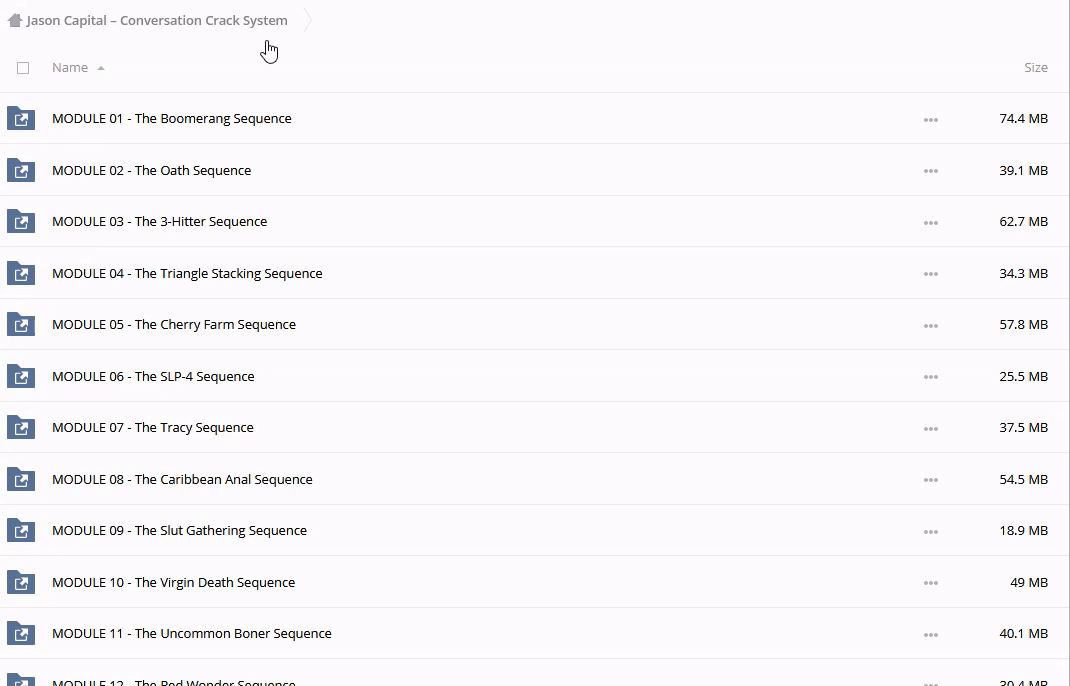Click the shared folder icon for MODULE 07
Image resolution: width=1070 pixels, height=686 pixels.
(21, 428)
